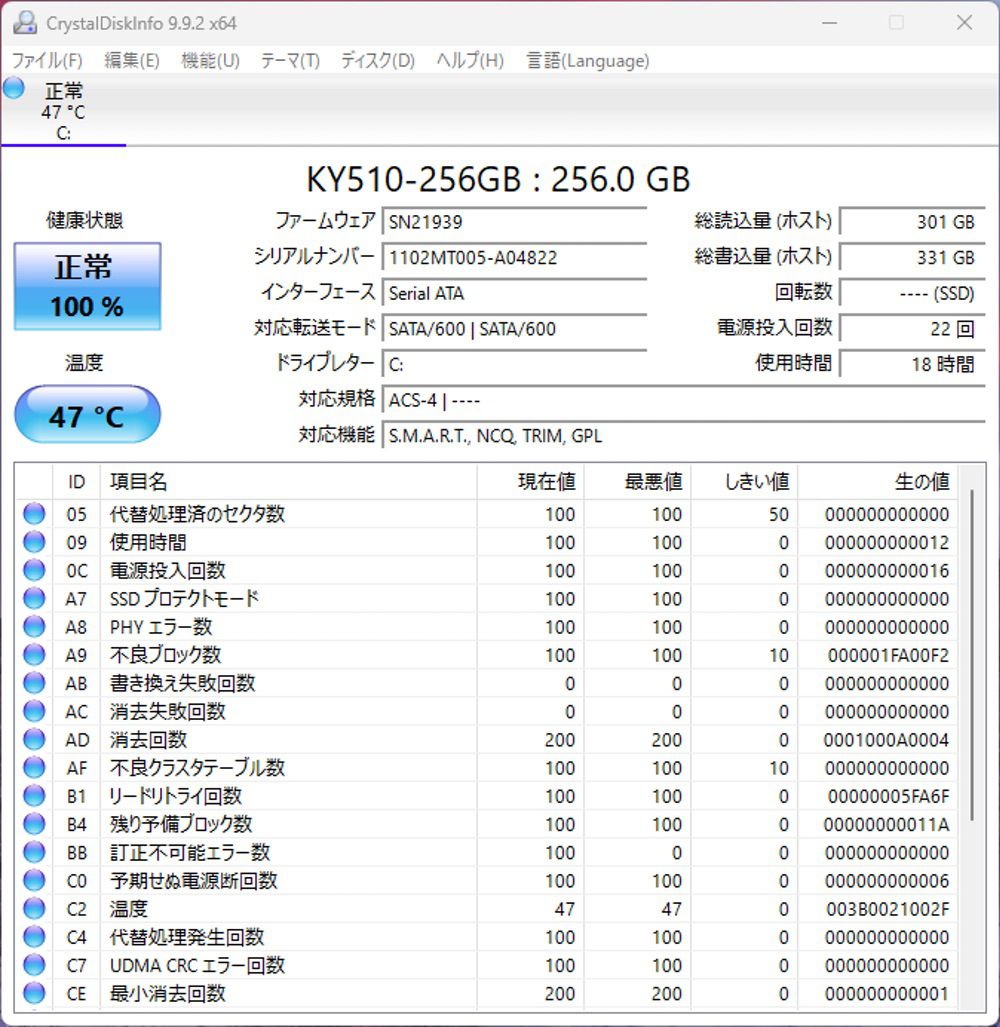1000x1027 pixels.
Task: Select the 予期せぬ電源断回数 attribute name
Action: [x=194, y=880]
